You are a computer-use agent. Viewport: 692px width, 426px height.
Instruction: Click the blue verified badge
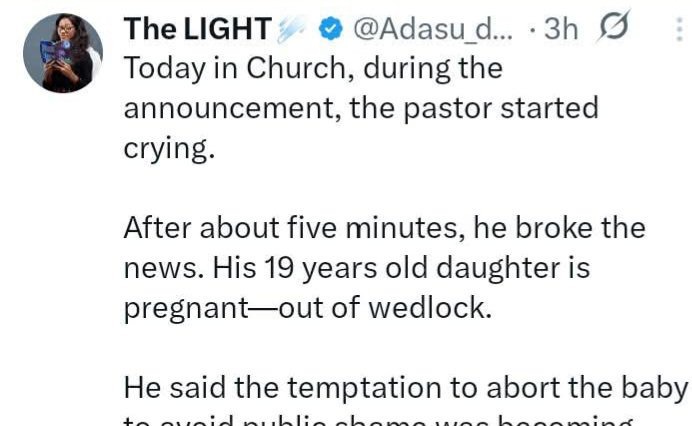click(x=331, y=30)
